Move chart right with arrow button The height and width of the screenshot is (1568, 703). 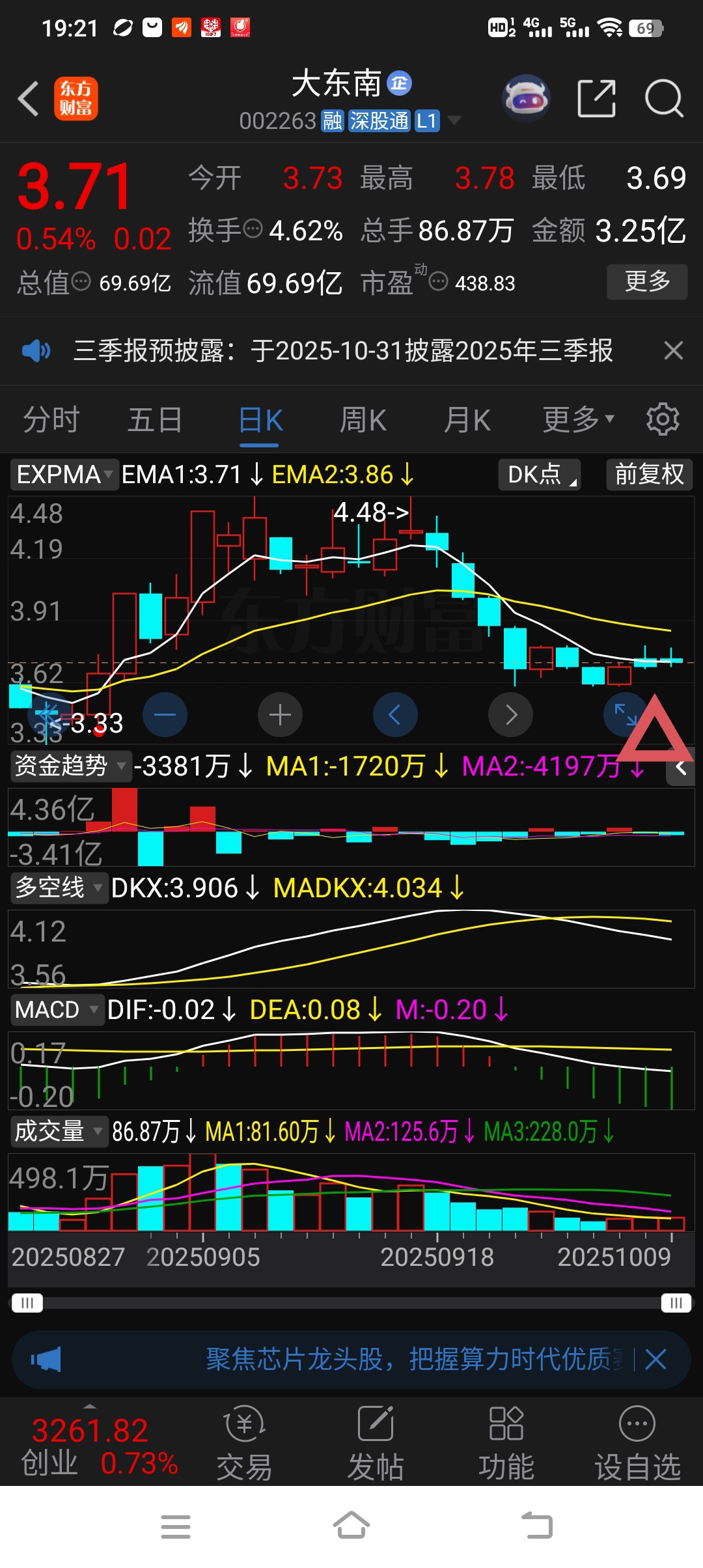pyautogui.click(x=511, y=715)
